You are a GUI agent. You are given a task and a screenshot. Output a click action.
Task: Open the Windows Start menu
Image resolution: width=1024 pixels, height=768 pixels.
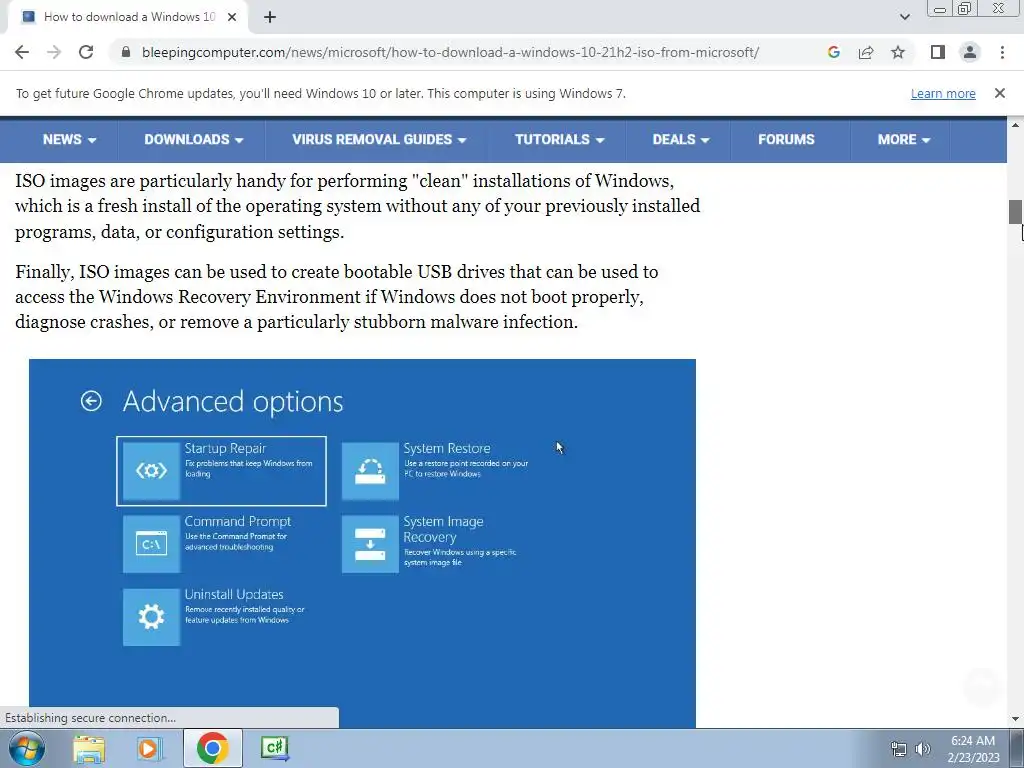27,748
